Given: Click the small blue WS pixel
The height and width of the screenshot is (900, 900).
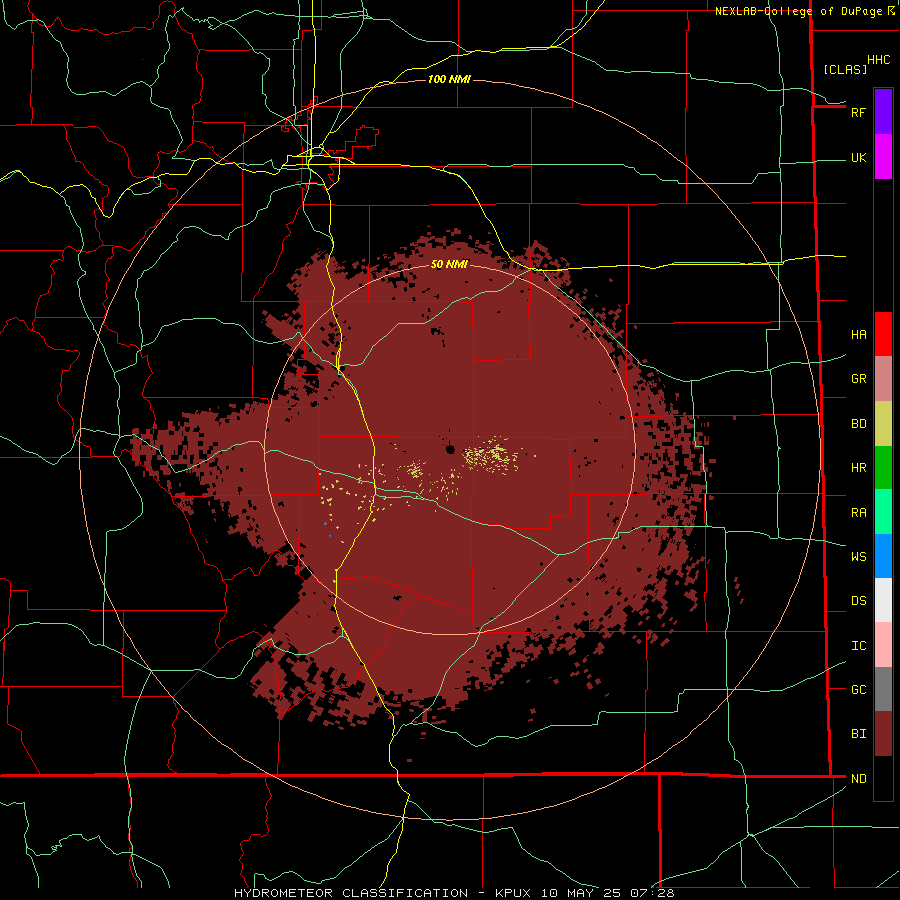Looking at the screenshot, I should point(325,523).
